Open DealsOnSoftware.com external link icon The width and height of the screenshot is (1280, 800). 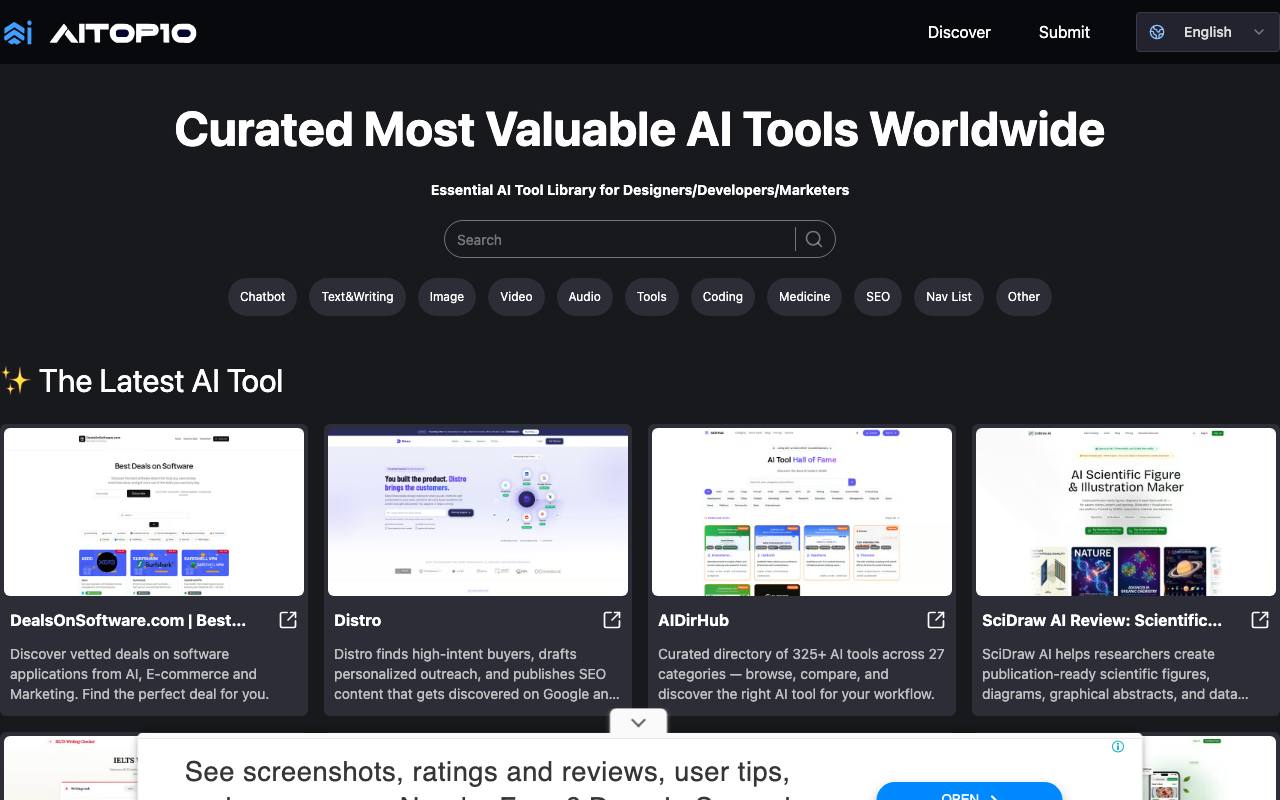288,620
